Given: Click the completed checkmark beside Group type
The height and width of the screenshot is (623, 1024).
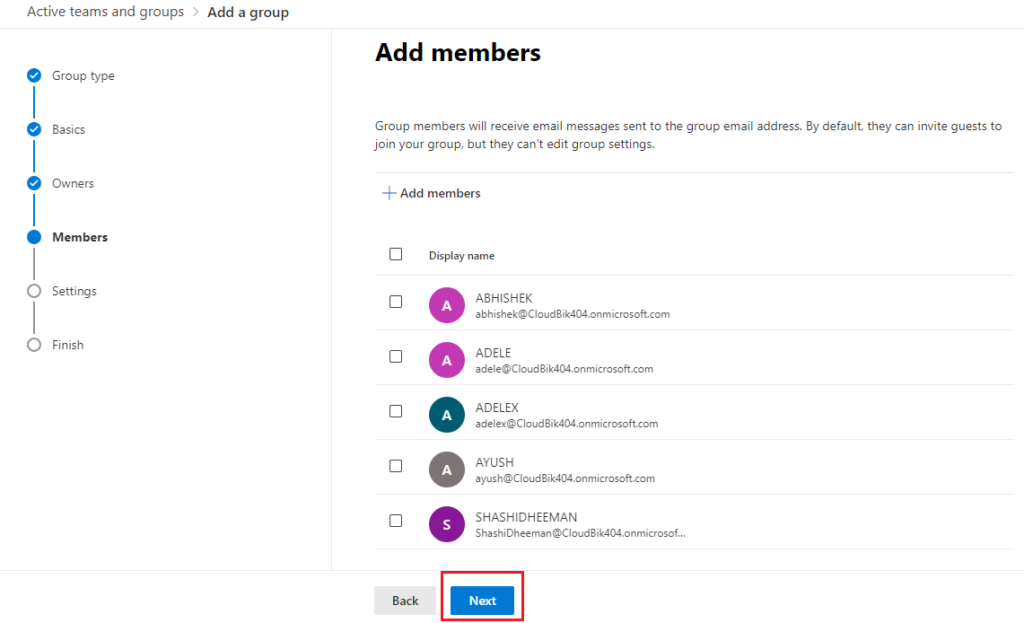Looking at the screenshot, I should [x=33, y=75].
